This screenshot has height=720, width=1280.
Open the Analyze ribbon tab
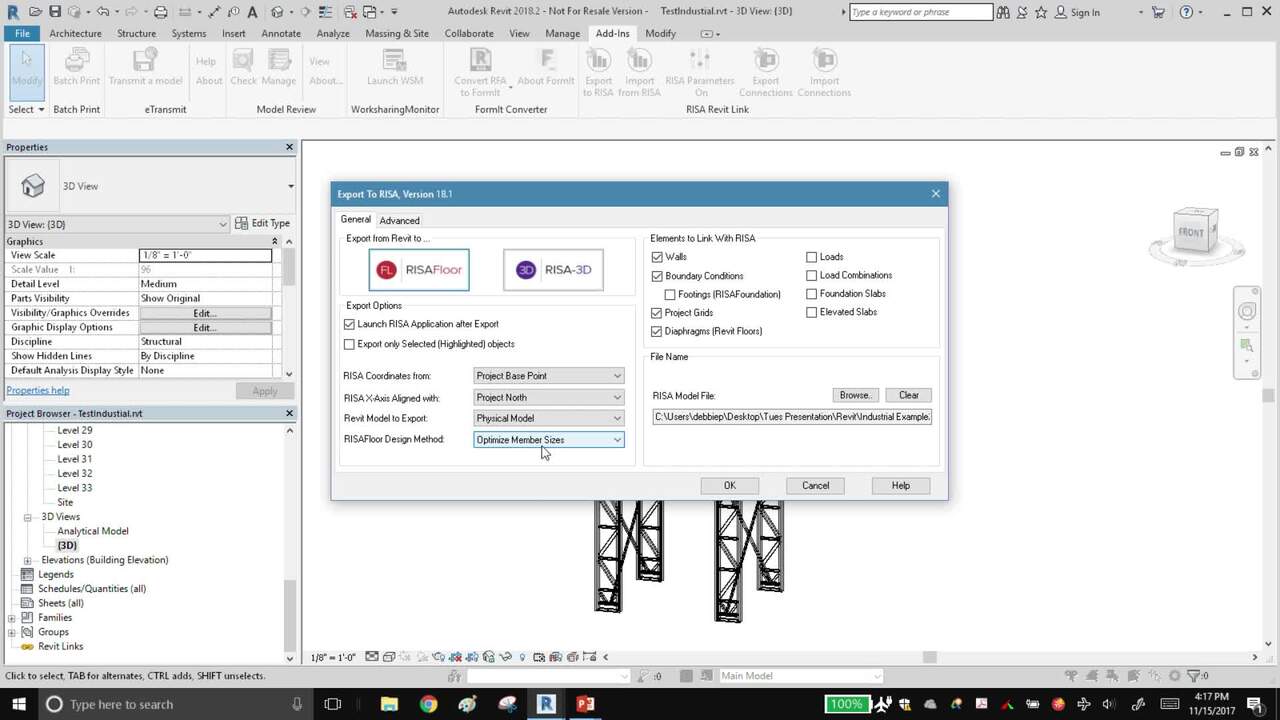pos(333,33)
